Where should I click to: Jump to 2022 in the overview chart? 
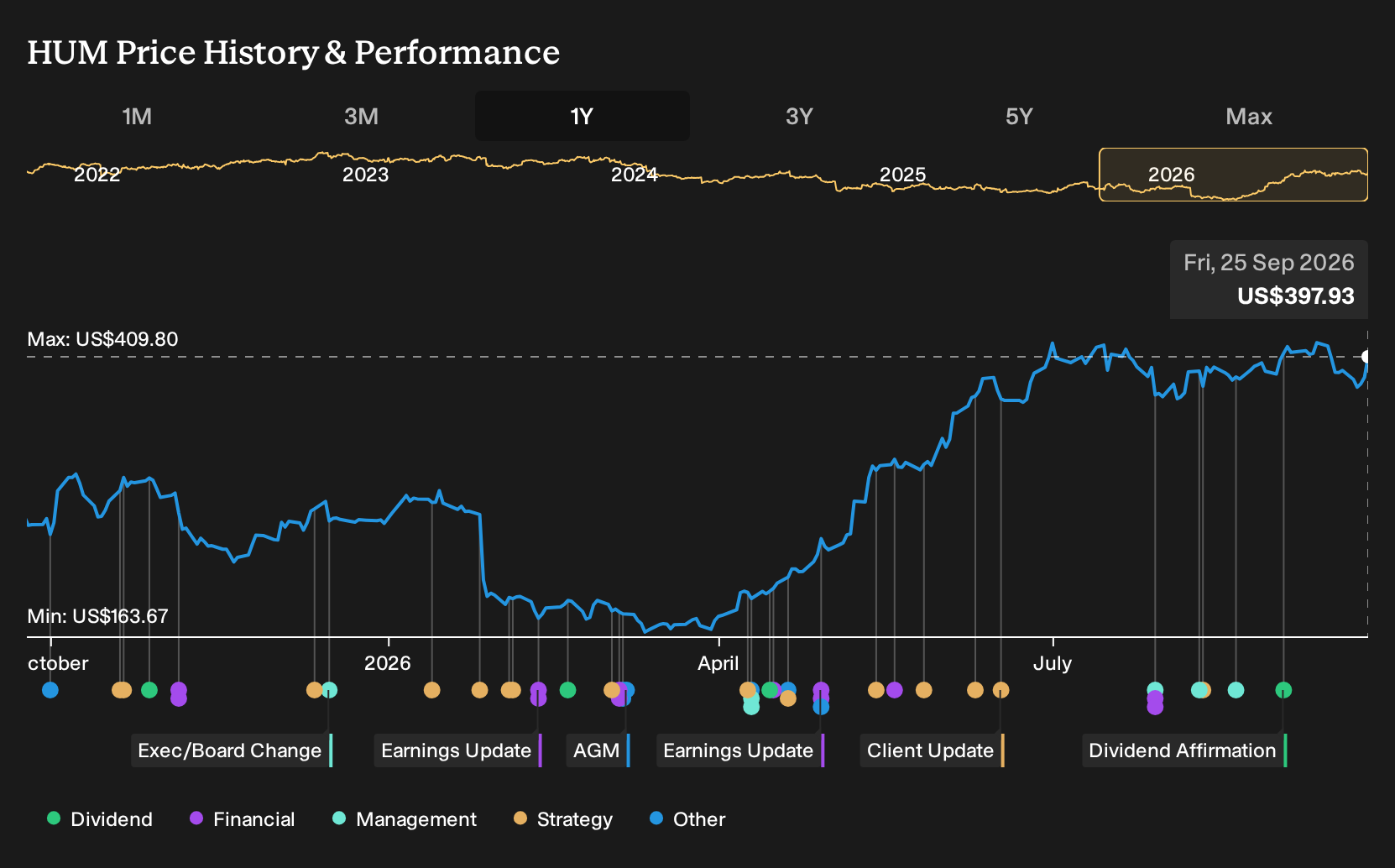click(x=97, y=175)
